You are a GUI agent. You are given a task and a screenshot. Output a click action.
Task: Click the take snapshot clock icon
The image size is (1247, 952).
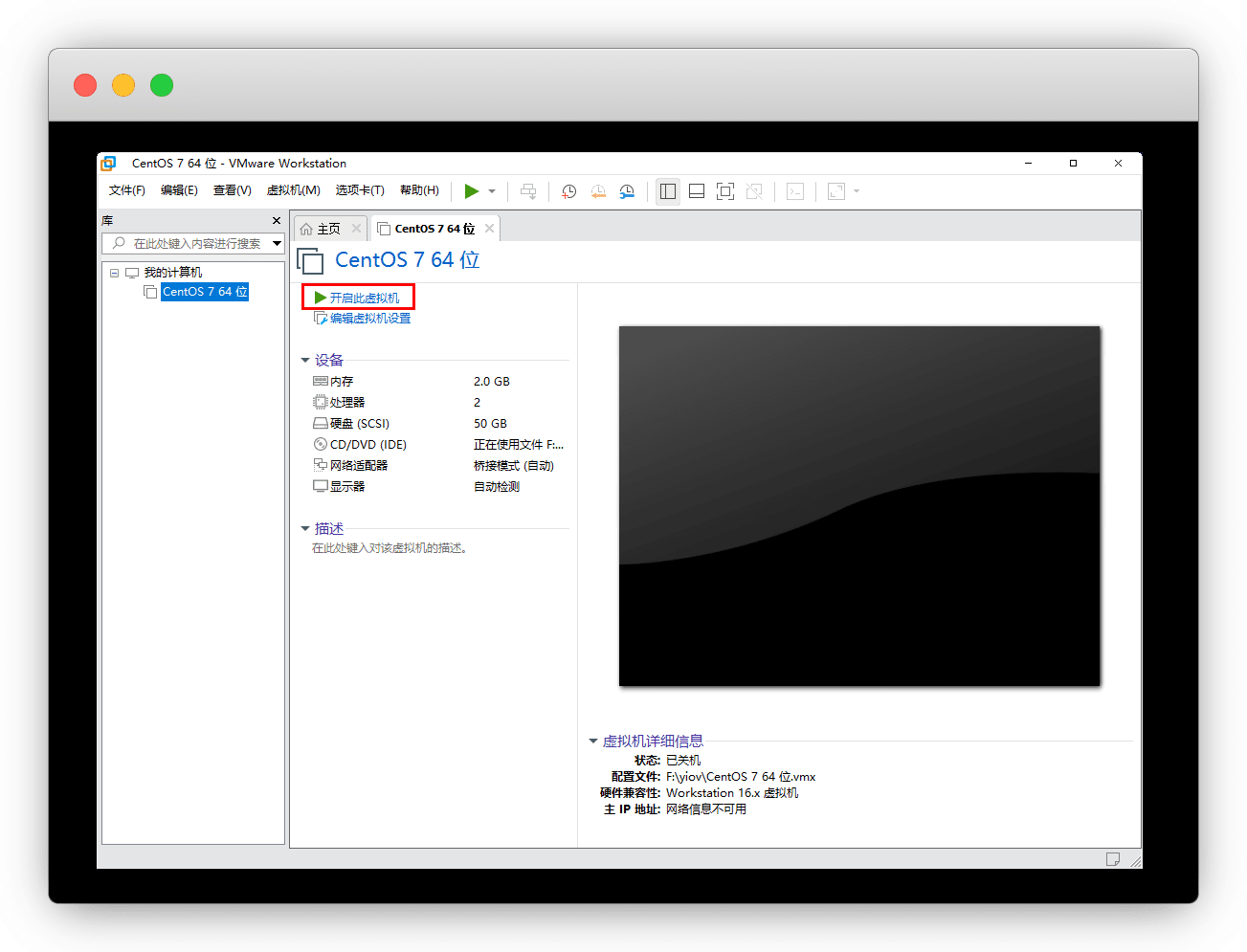point(568,191)
